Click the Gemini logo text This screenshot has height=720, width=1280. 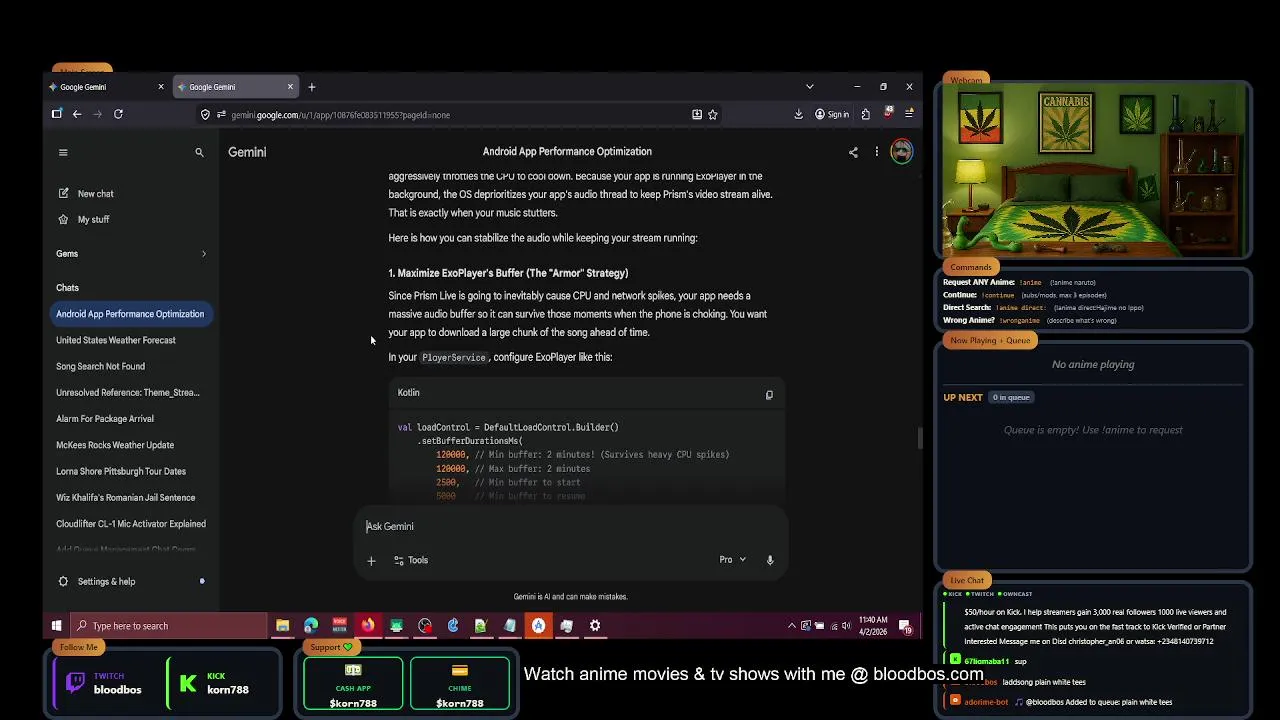click(x=247, y=152)
